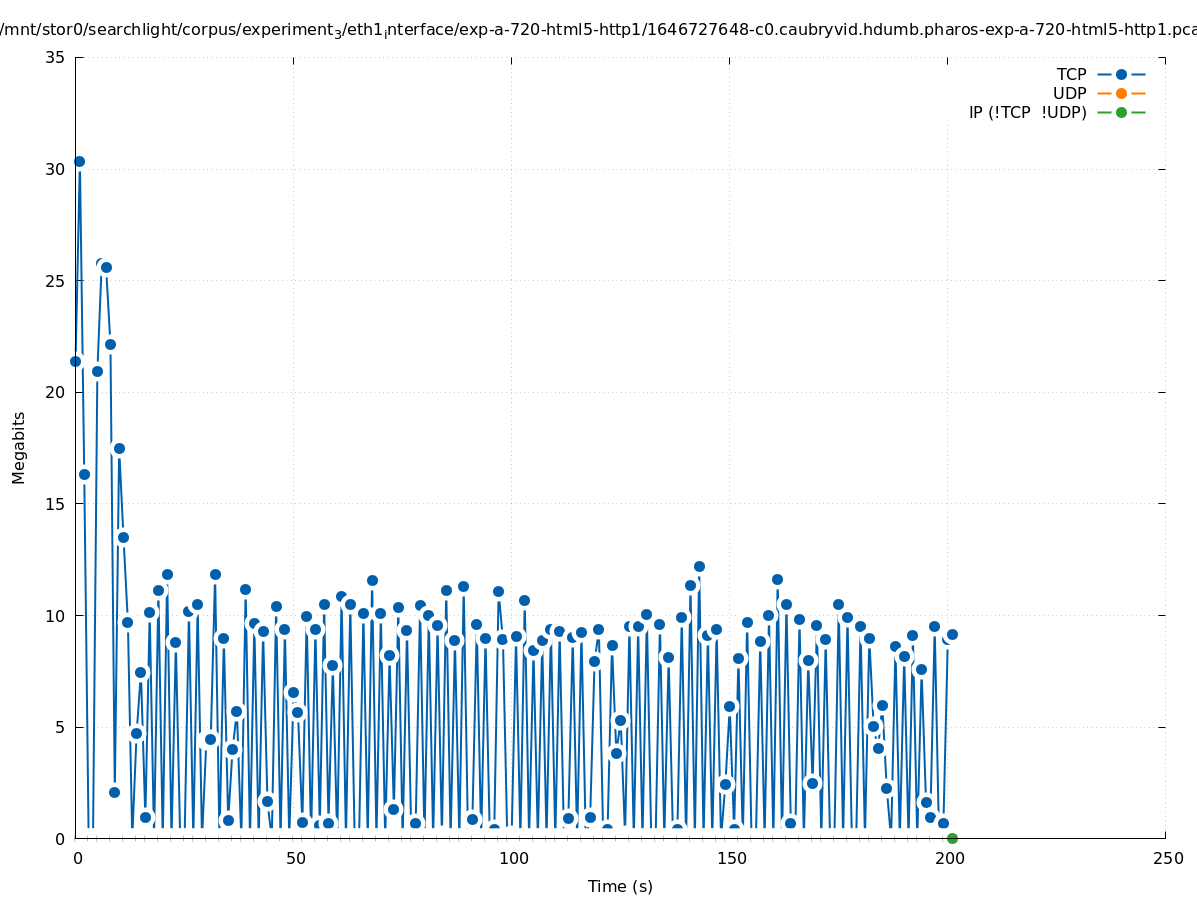The width and height of the screenshot is (1197, 900).
Task: Click the highest TCP data point above 30 megabits
Action: pos(79,161)
